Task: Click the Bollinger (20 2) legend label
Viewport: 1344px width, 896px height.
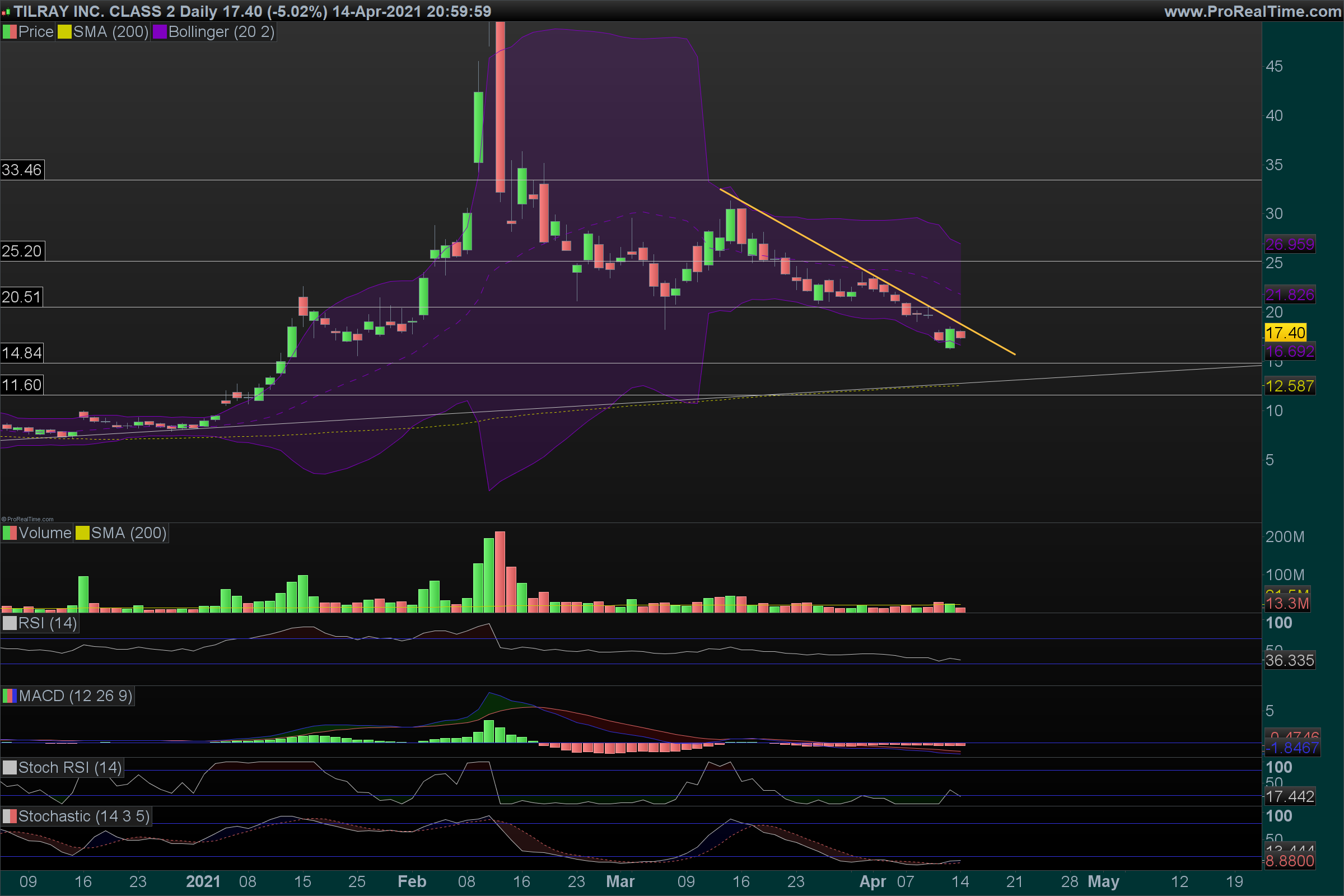Action: [221, 32]
